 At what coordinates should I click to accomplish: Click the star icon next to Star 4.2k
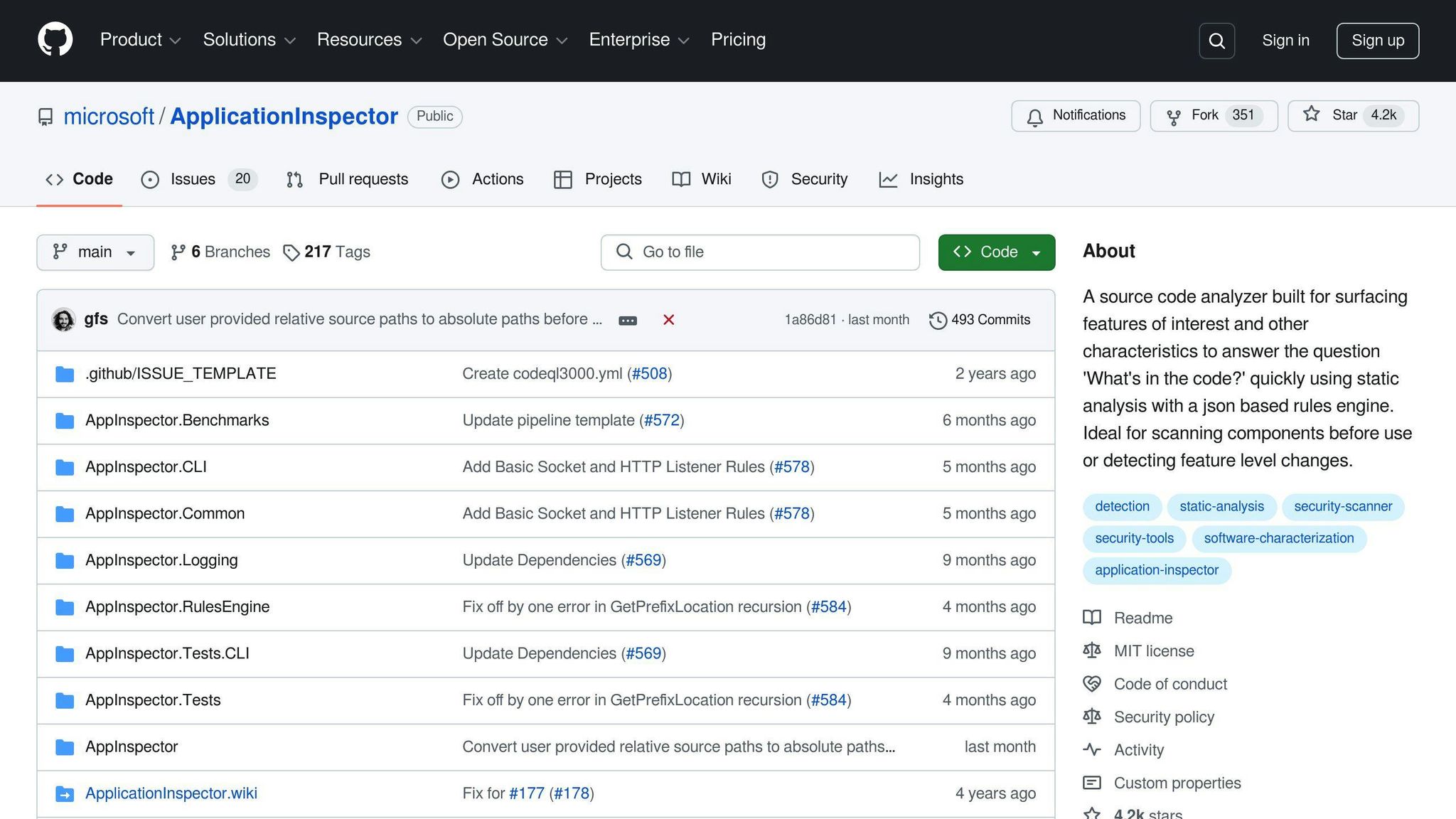pyautogui.click(x=1311, y=114)
